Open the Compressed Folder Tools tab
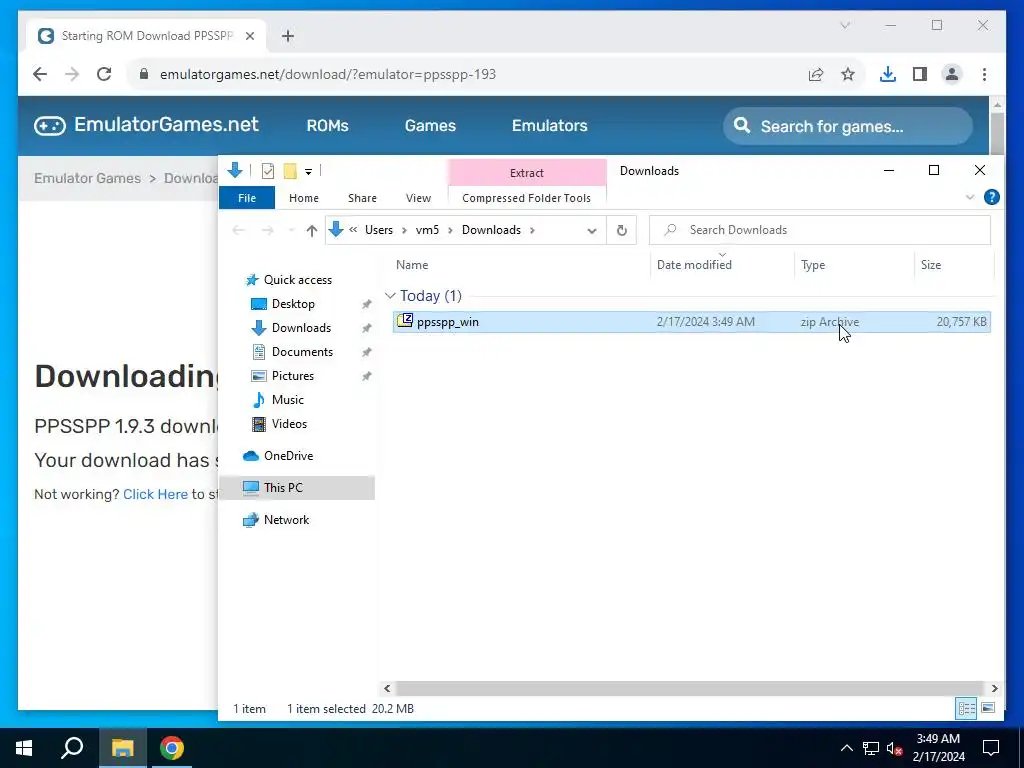Screen dimensions: 1024x768 pyautogui.click(x=526, y=198)
